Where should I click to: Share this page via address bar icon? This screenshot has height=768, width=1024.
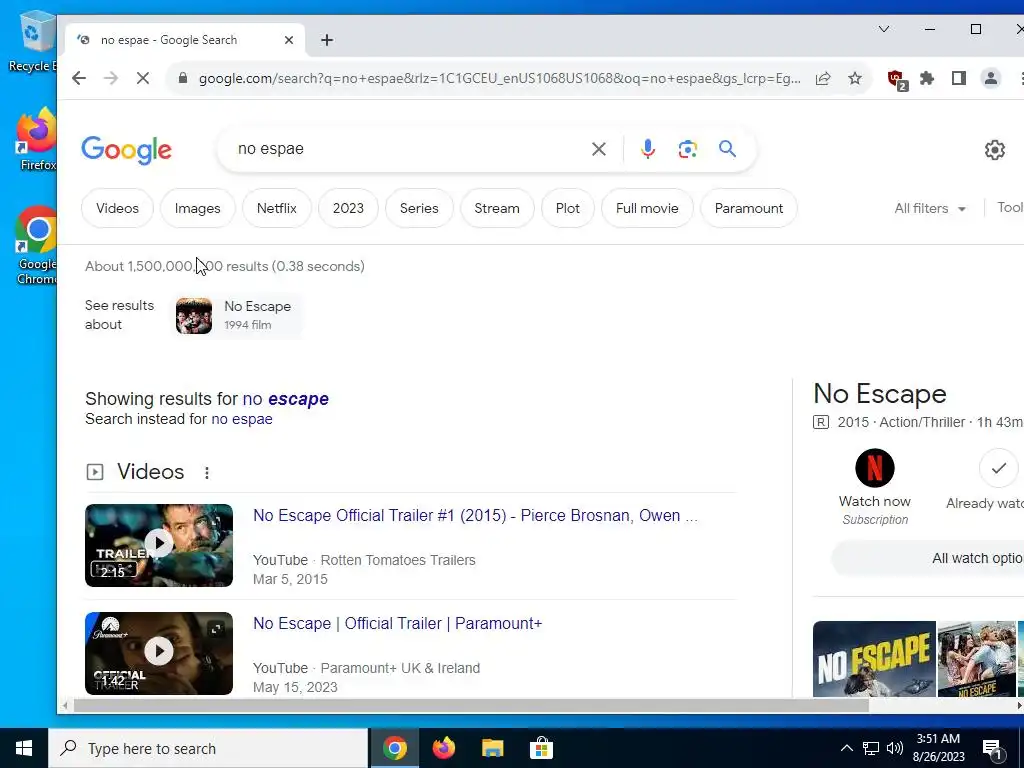[x=823, y=78]
